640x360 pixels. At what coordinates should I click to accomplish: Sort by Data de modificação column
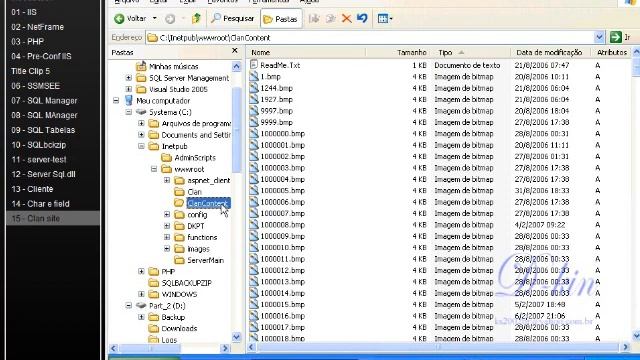pyautogui.click(x=551, y=52)
